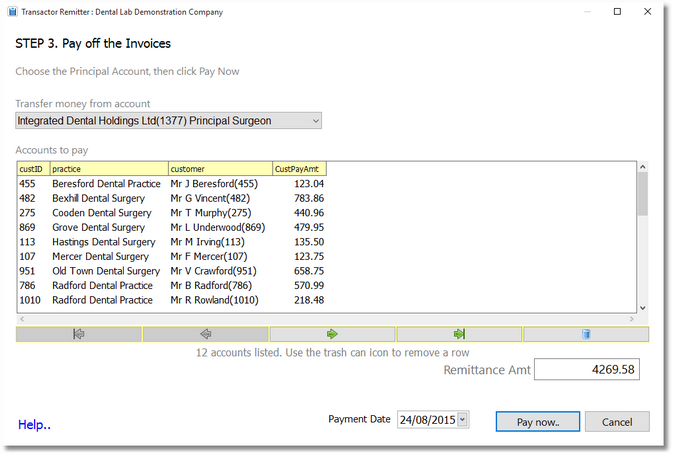Select the Hastings Dental Surgery row
This screenshot has height=455, width=673.
tap(172, 242)
